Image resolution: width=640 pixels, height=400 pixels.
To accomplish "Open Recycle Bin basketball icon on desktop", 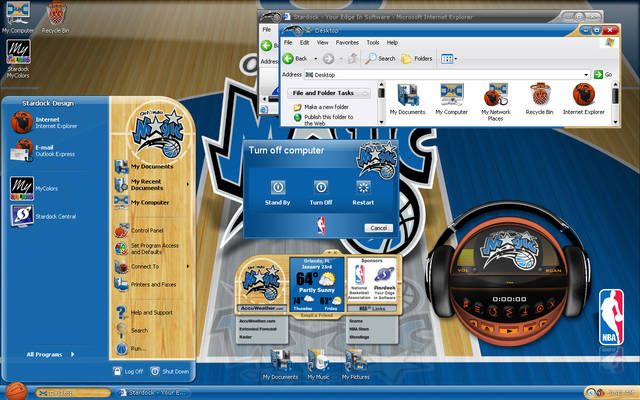I will click(x=55, y=13).
